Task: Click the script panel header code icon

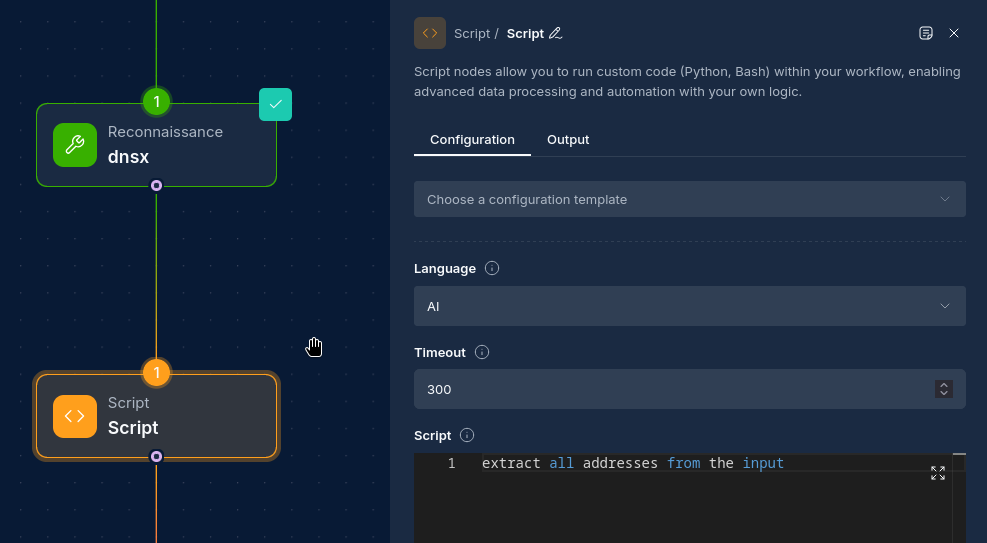Action: [430, 33]
